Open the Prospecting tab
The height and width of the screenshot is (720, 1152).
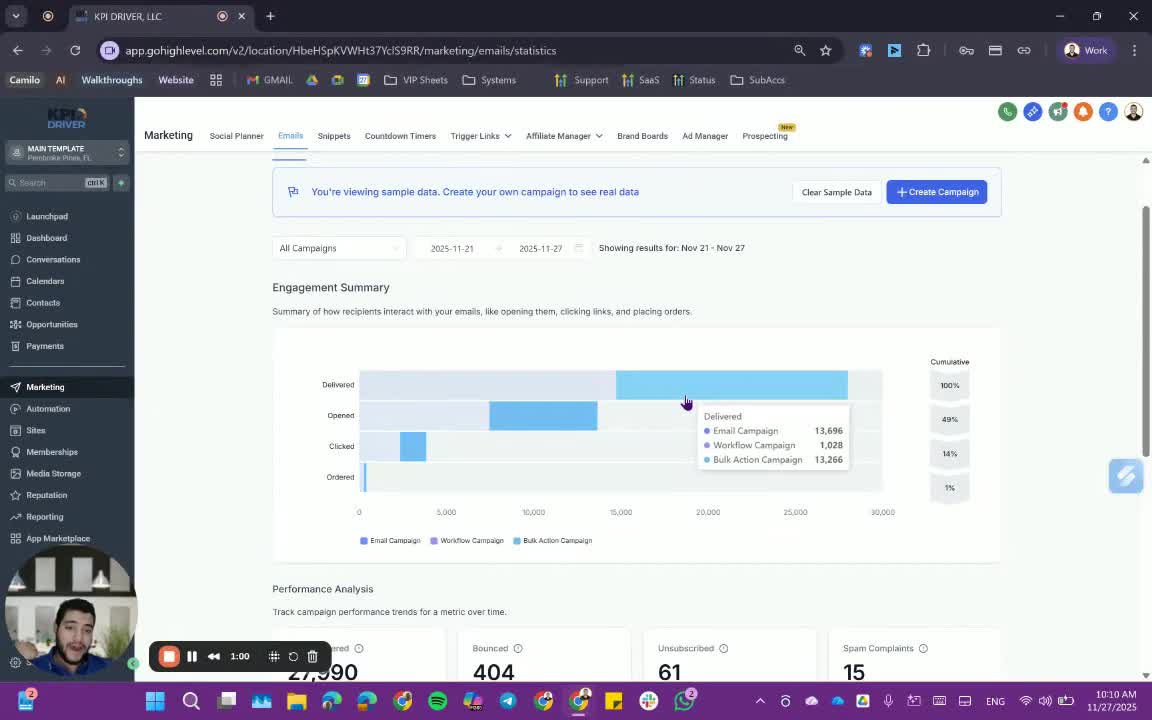pos(765,136)
